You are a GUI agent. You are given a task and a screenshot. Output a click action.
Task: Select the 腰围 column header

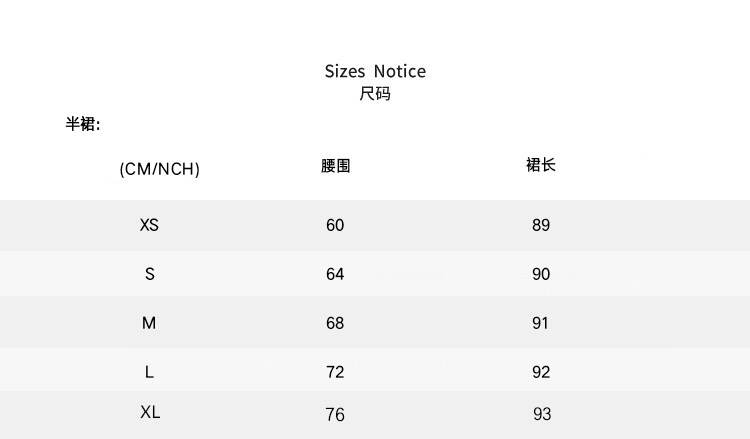pos(335,165)
